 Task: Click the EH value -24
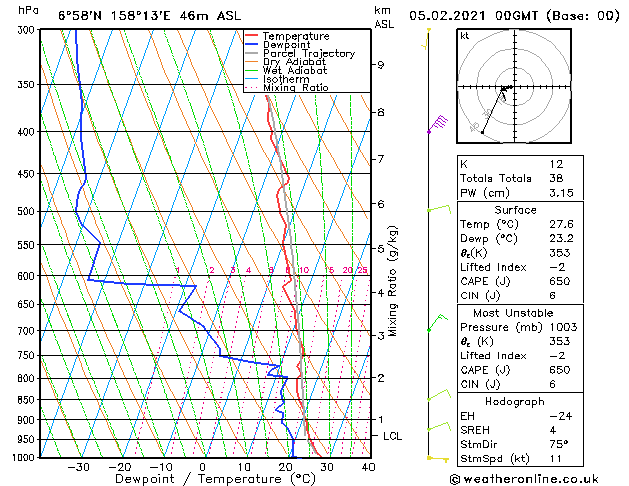[x=561, y=416]
